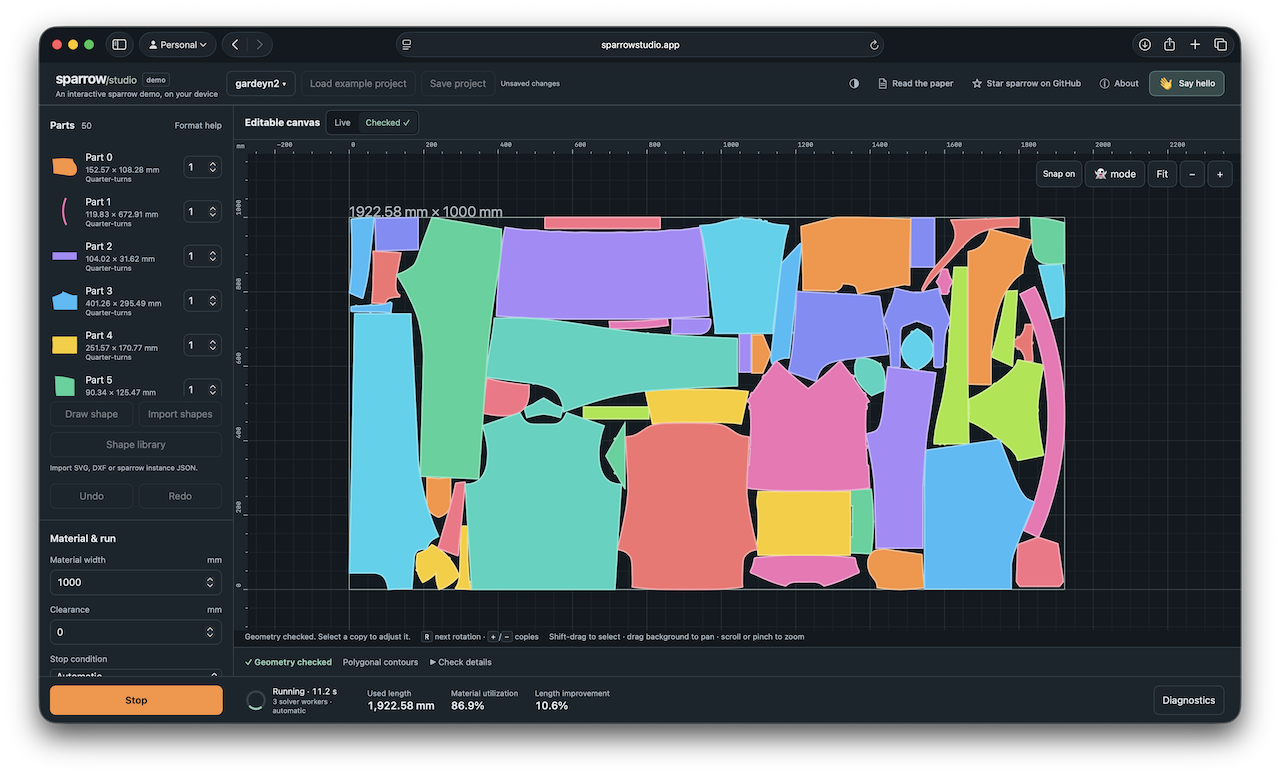Select the green Part 5 thumbnail
1280x775 pixels.
pyautogui.click(x=65, y=386)
